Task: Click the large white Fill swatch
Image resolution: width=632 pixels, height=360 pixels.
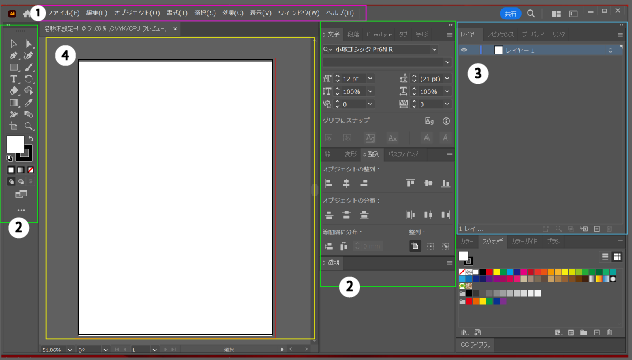Action: tap(15, 144)
